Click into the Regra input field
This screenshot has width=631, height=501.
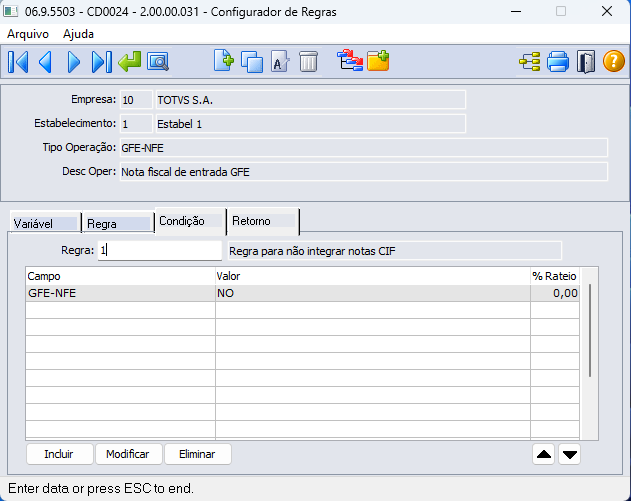click(160, 250)
